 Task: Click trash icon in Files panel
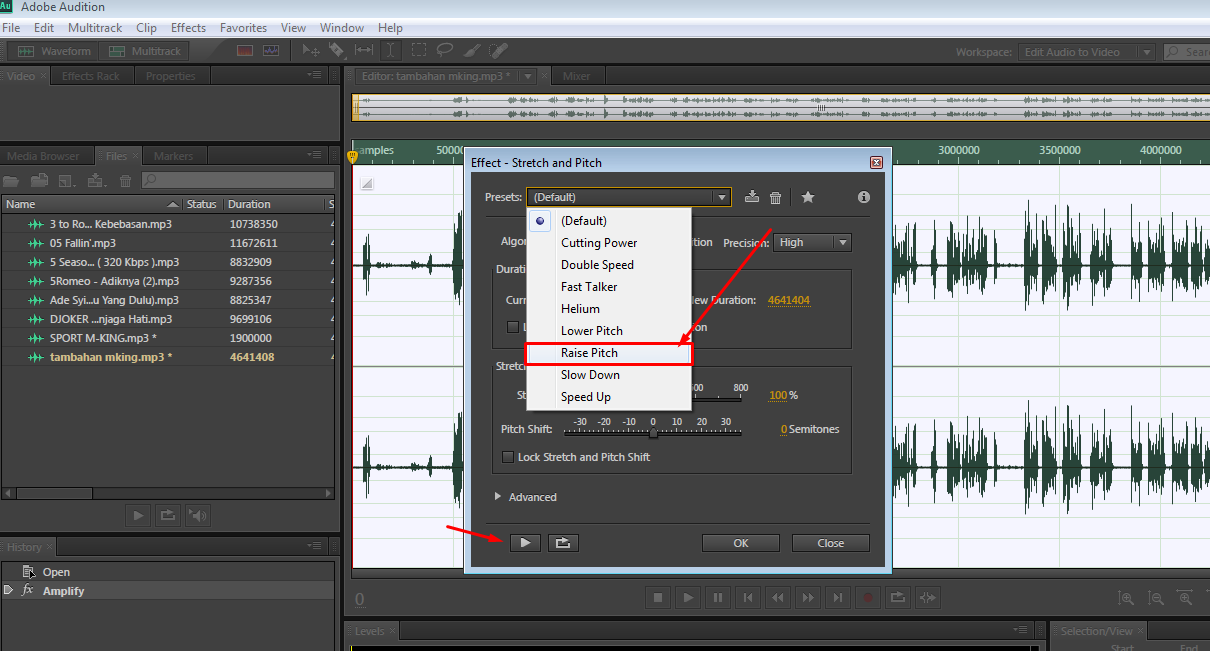(x=126, y=181)
